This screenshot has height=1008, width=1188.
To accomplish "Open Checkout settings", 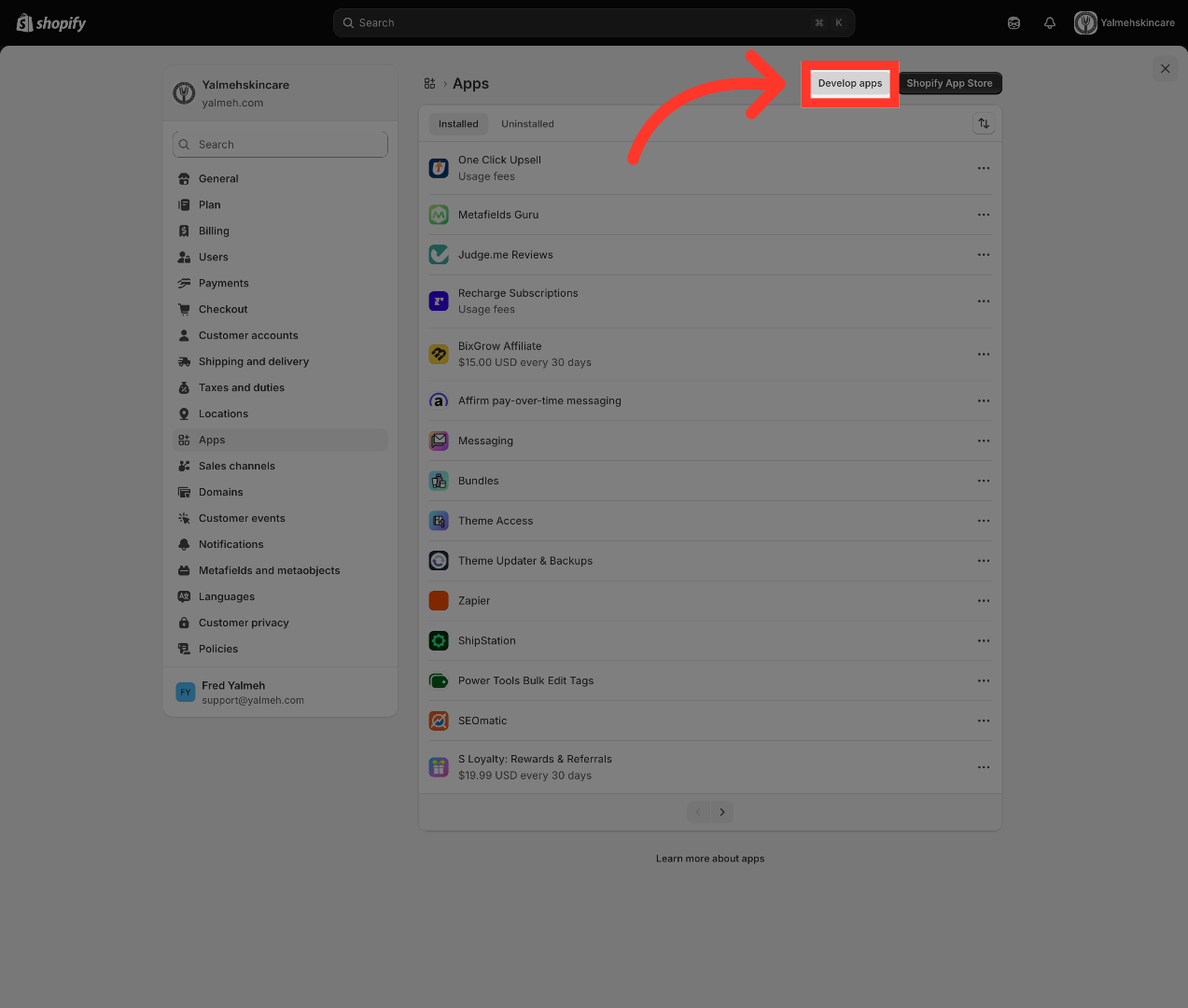I will pyautogui.click(x=280, y=309).
